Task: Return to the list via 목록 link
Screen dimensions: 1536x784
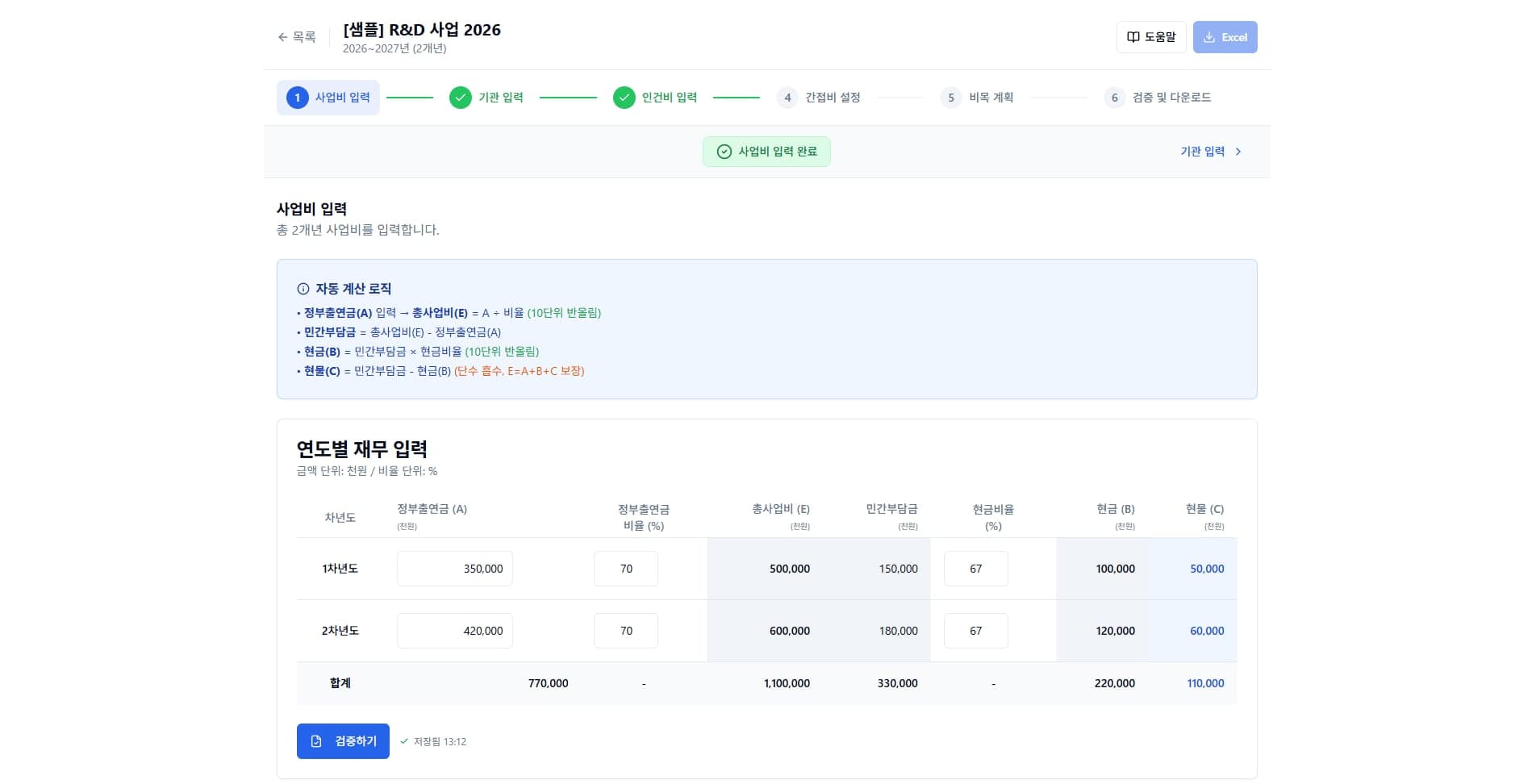Action: coord(297,37)
